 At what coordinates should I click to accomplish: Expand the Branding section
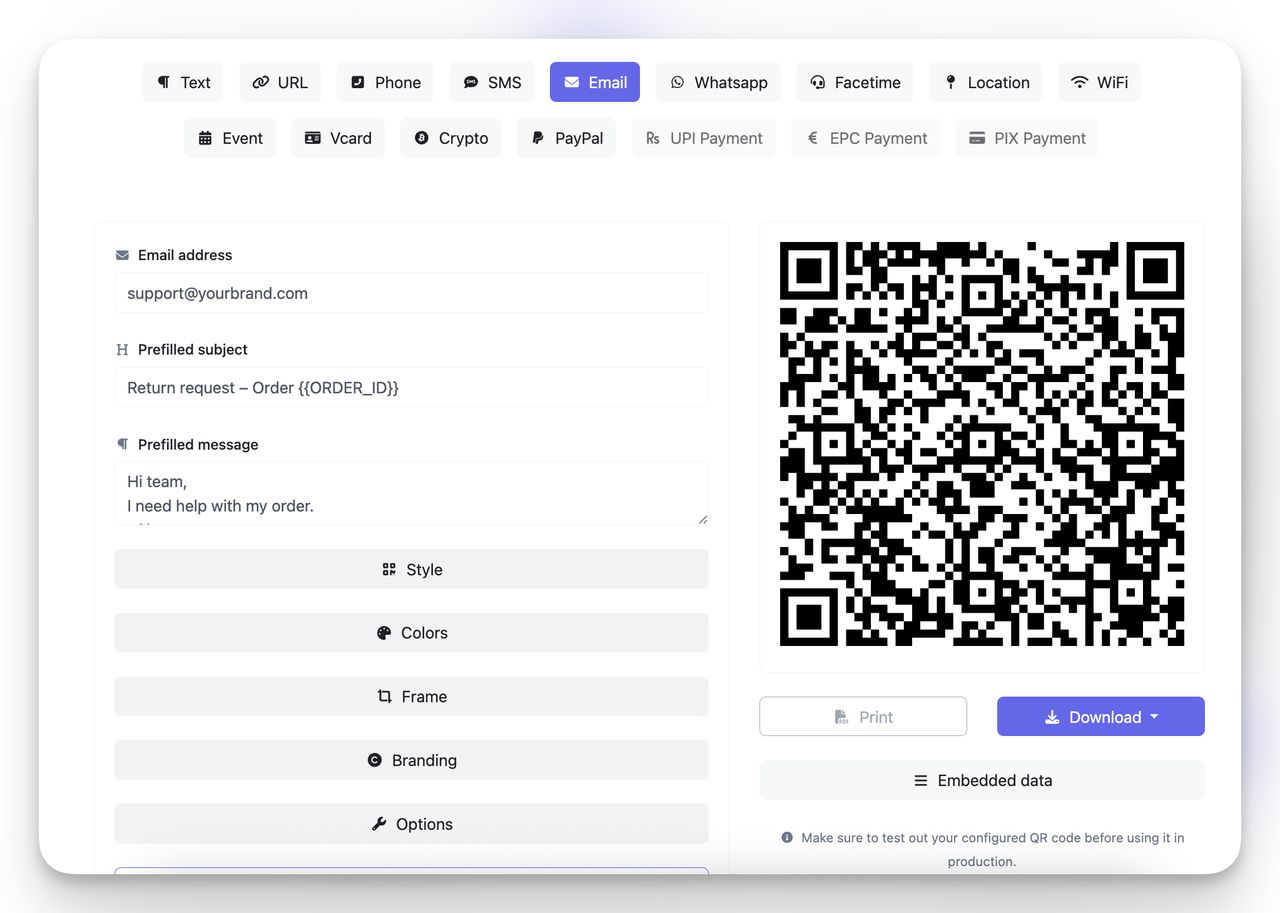coord(412,760)
